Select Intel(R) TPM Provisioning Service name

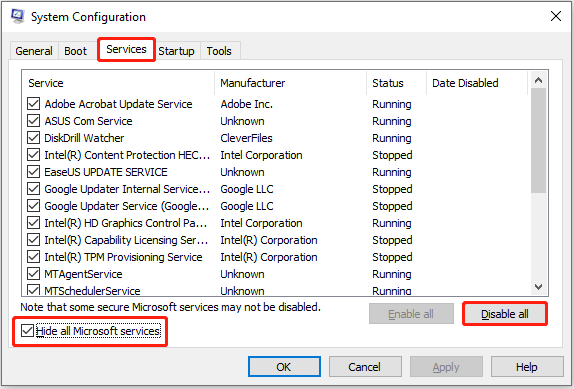tap(123, 257)
